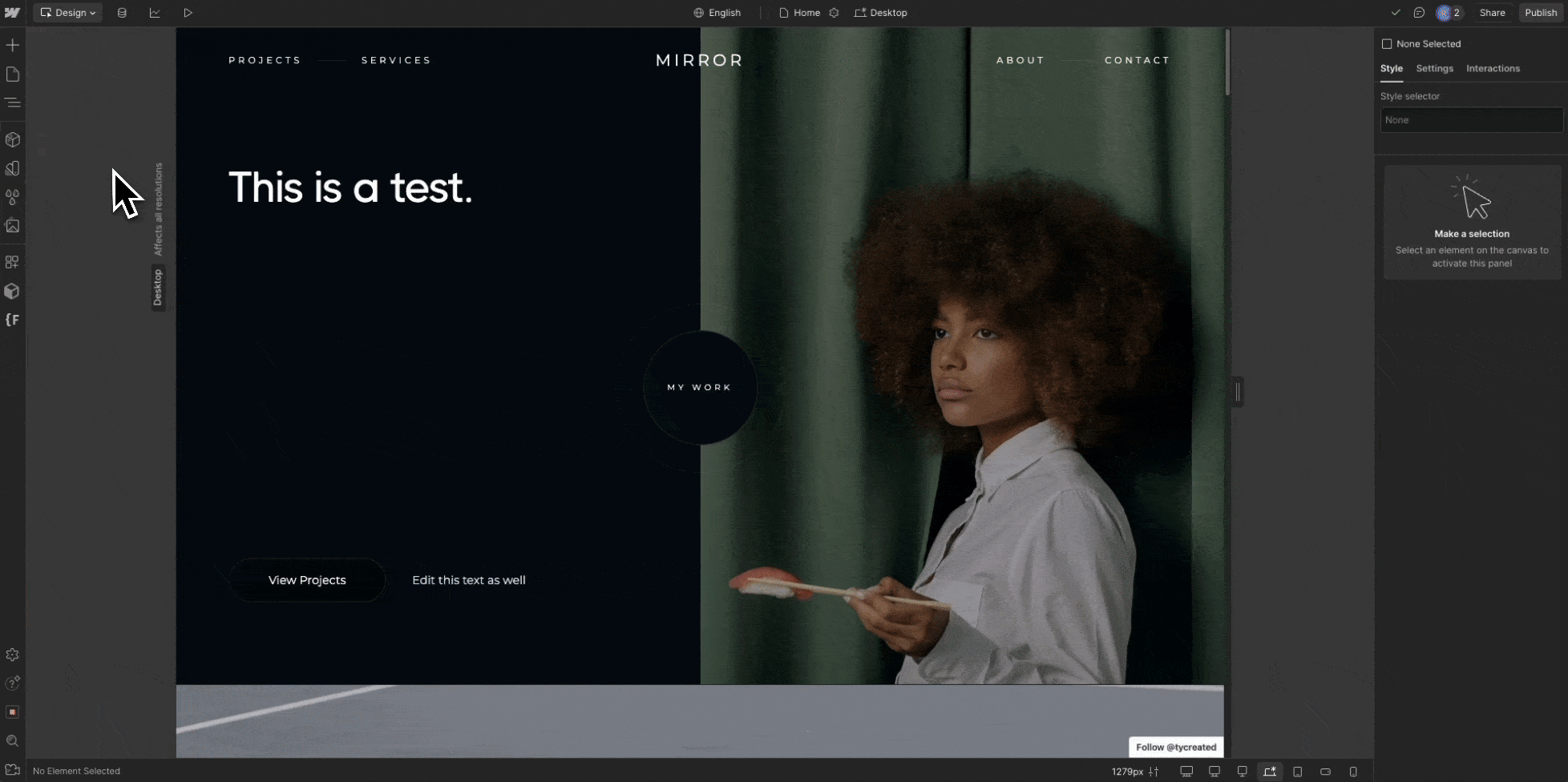Image resolution: width=1568 pixels, height=782 pixels.
Task: Open the Help question mark icon
Action: (x=13, y=683)
